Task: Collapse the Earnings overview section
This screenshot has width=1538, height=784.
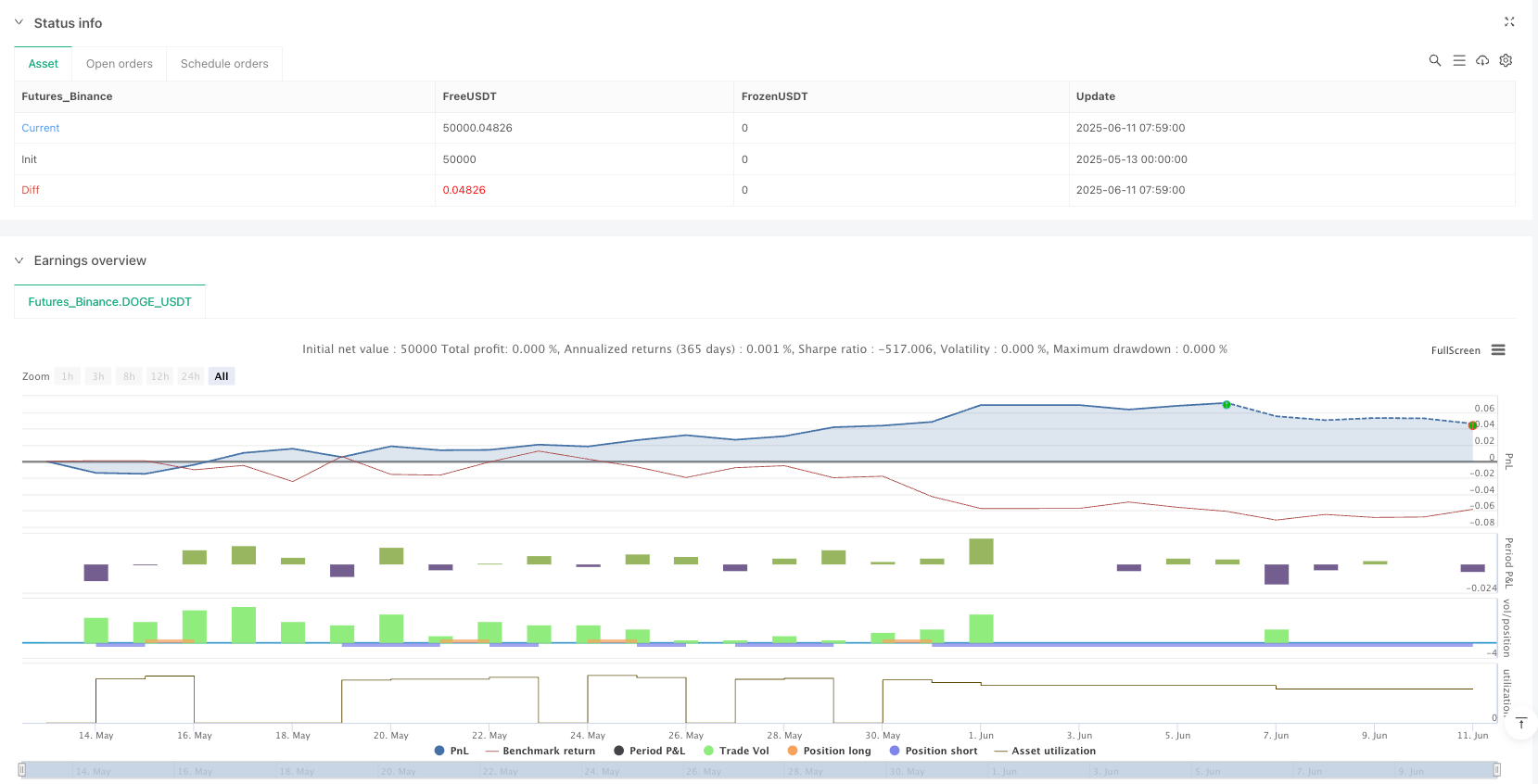Action: coord(19,260)
